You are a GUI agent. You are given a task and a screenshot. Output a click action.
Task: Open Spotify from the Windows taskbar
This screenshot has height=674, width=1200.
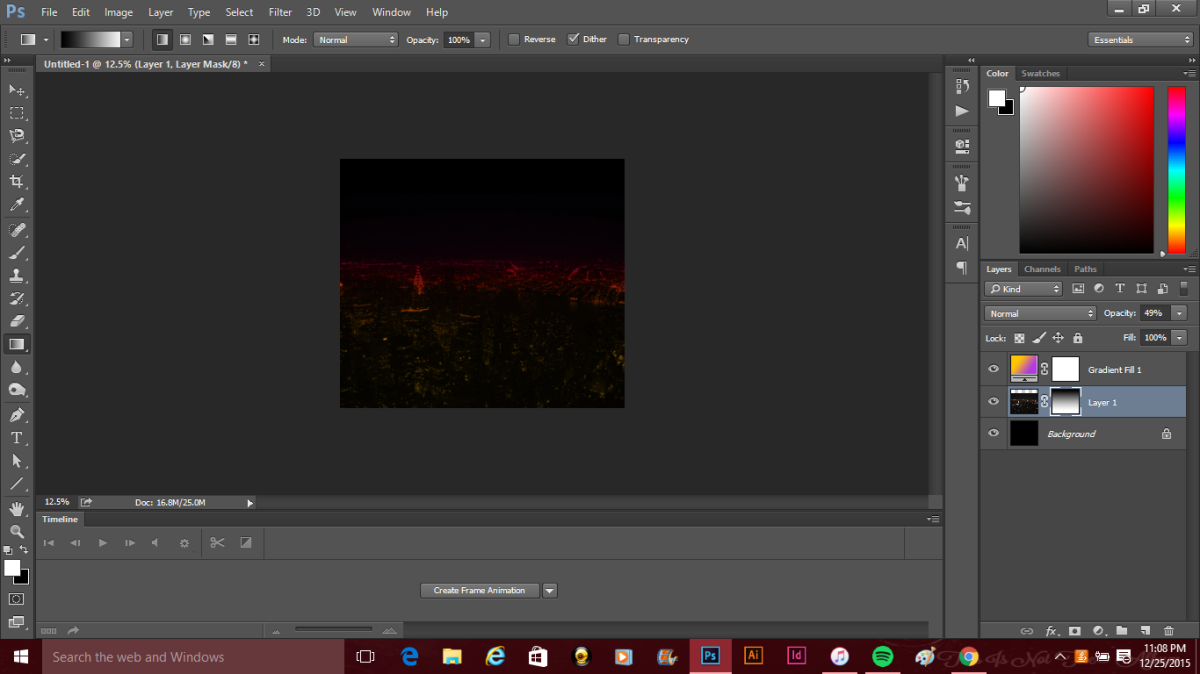pos(882,657)
